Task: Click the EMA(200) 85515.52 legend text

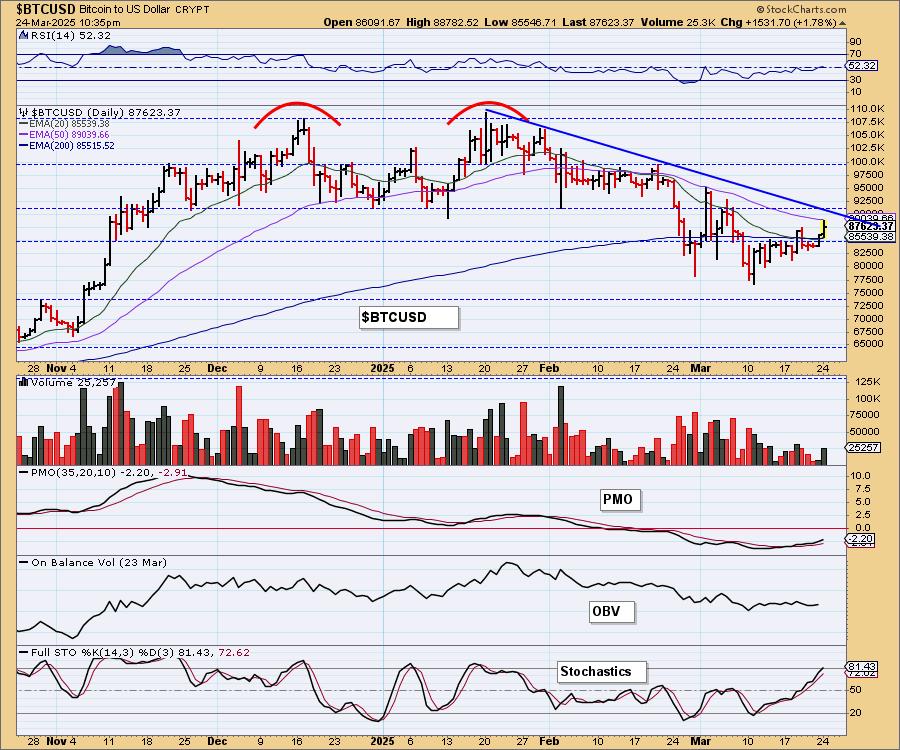Action: click(x=73, y=146)
